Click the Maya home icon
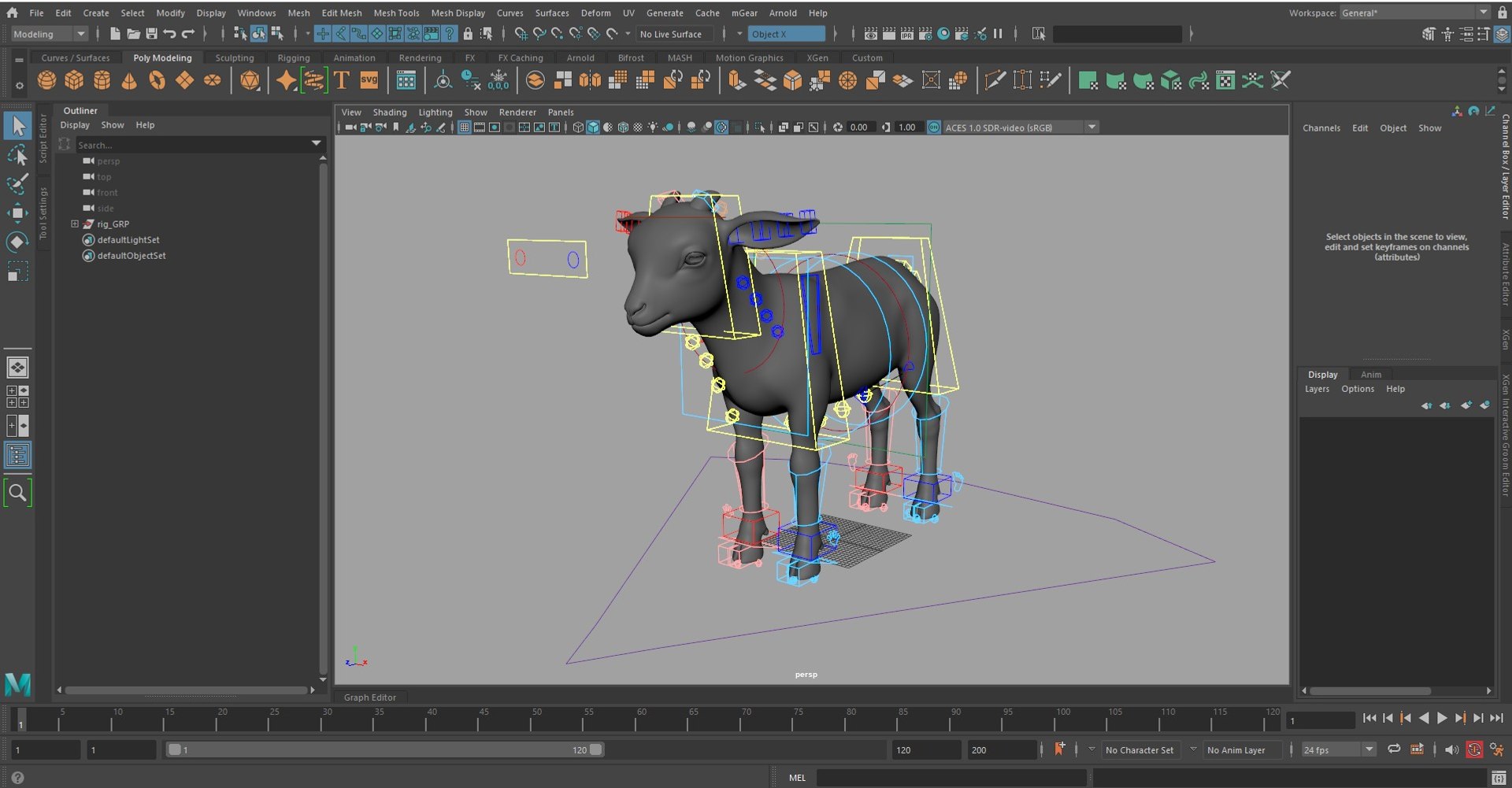The height and width of the screenshot is (788, 1512). click(12, 13)
